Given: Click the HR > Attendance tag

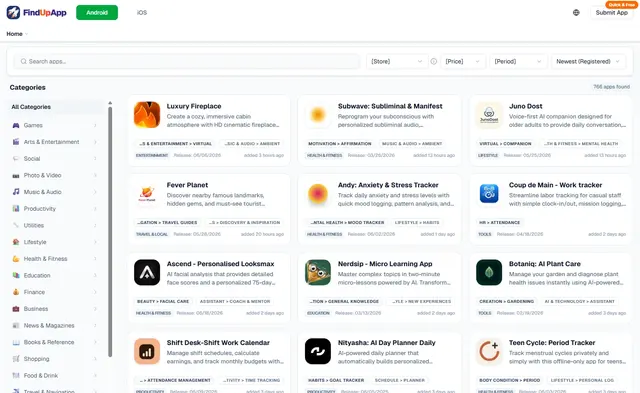Looking at the screenshot, I should click(x=500, y=222).
